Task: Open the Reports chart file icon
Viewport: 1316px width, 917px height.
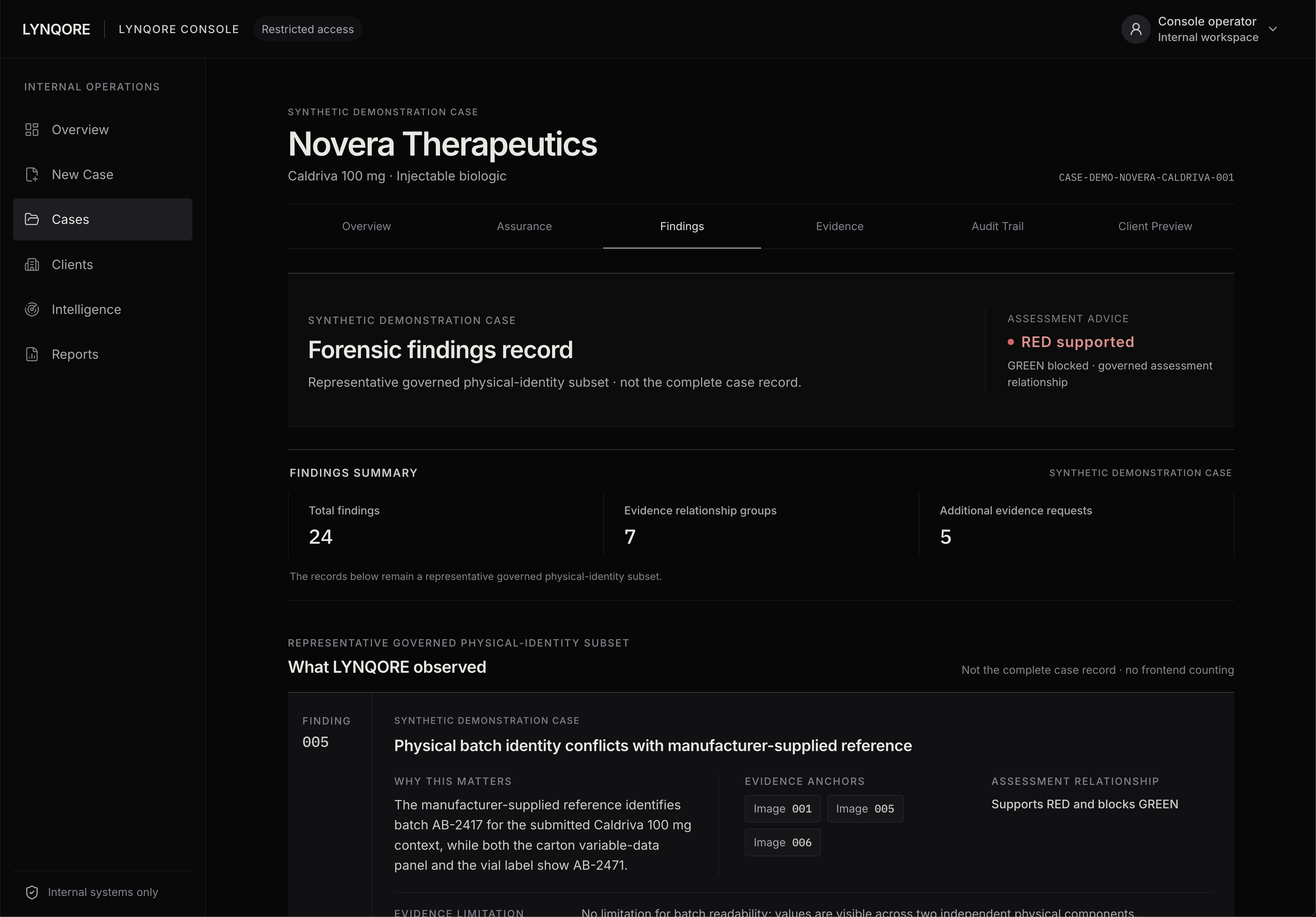Action: 32,354
